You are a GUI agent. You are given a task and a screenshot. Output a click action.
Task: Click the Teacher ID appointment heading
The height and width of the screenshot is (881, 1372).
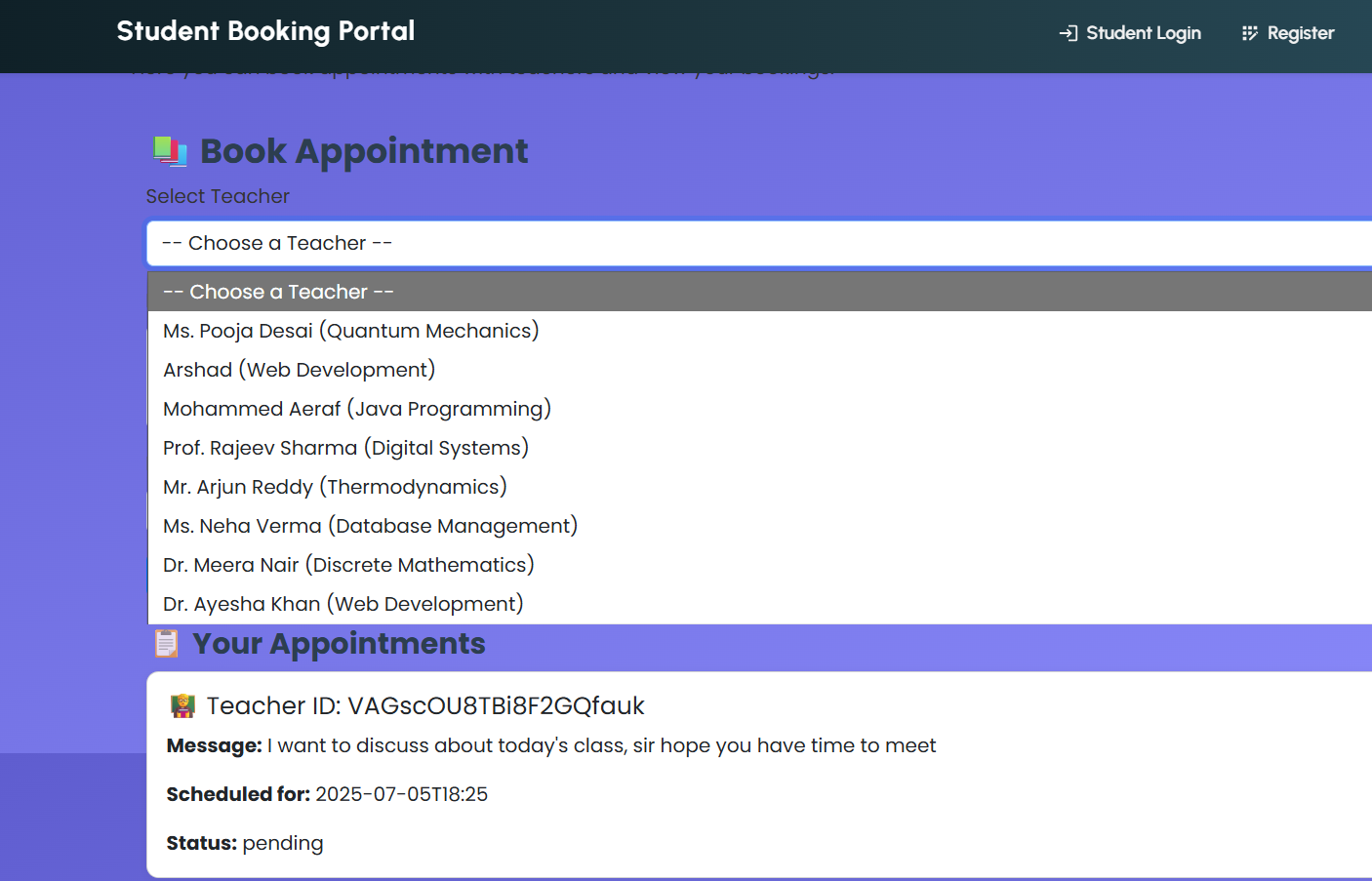tap(424, 705)
